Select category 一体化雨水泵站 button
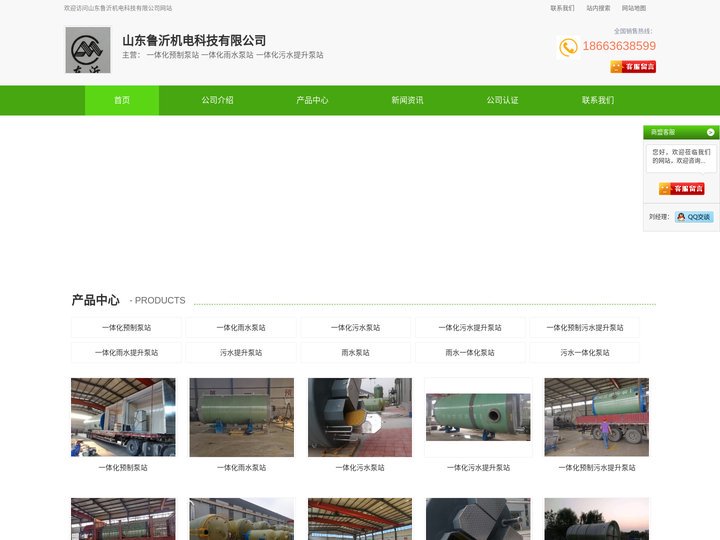This screenshot has width=720, height=540. click(241, 327)
